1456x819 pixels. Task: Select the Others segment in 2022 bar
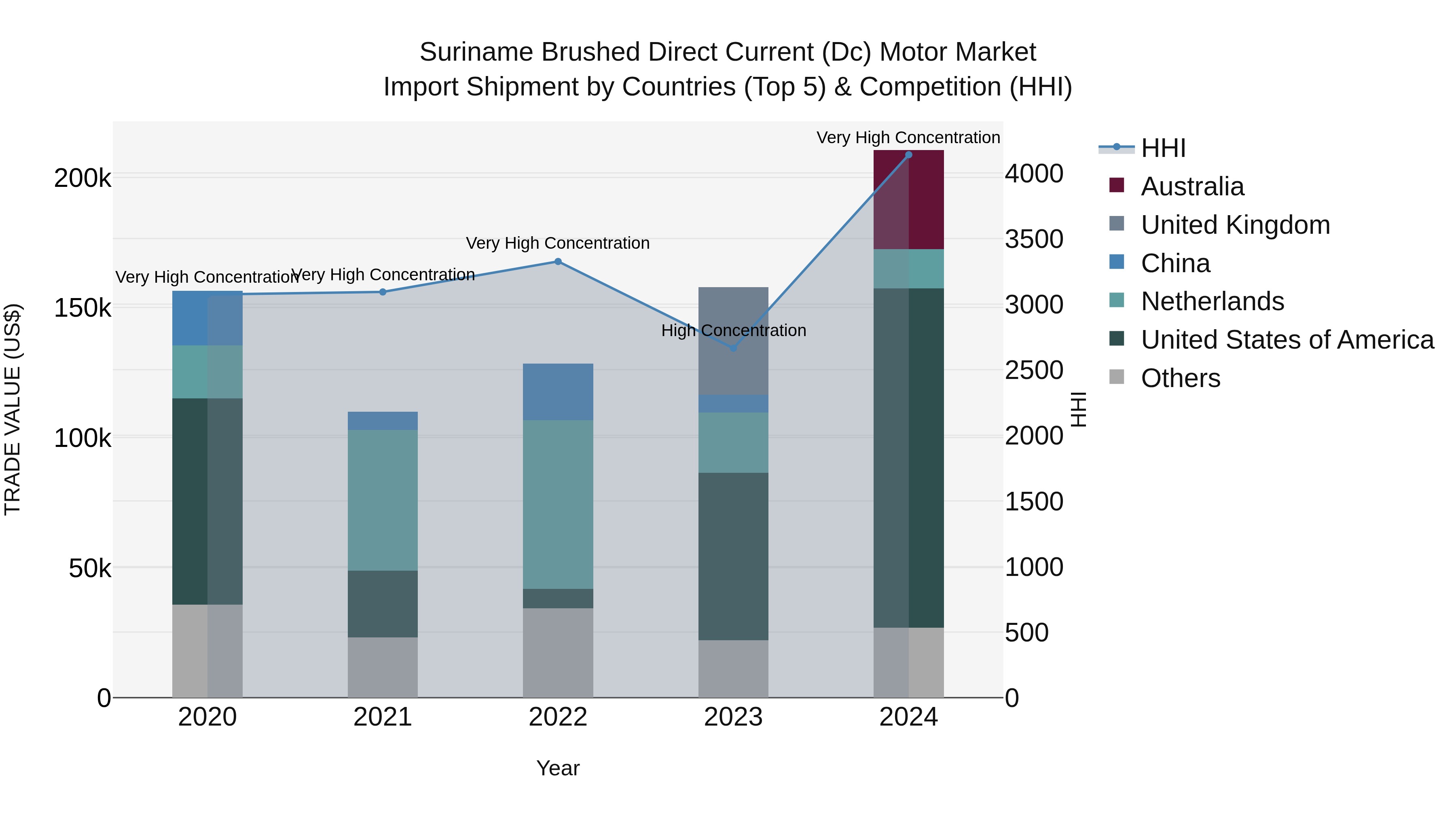[x=558, y=653]
